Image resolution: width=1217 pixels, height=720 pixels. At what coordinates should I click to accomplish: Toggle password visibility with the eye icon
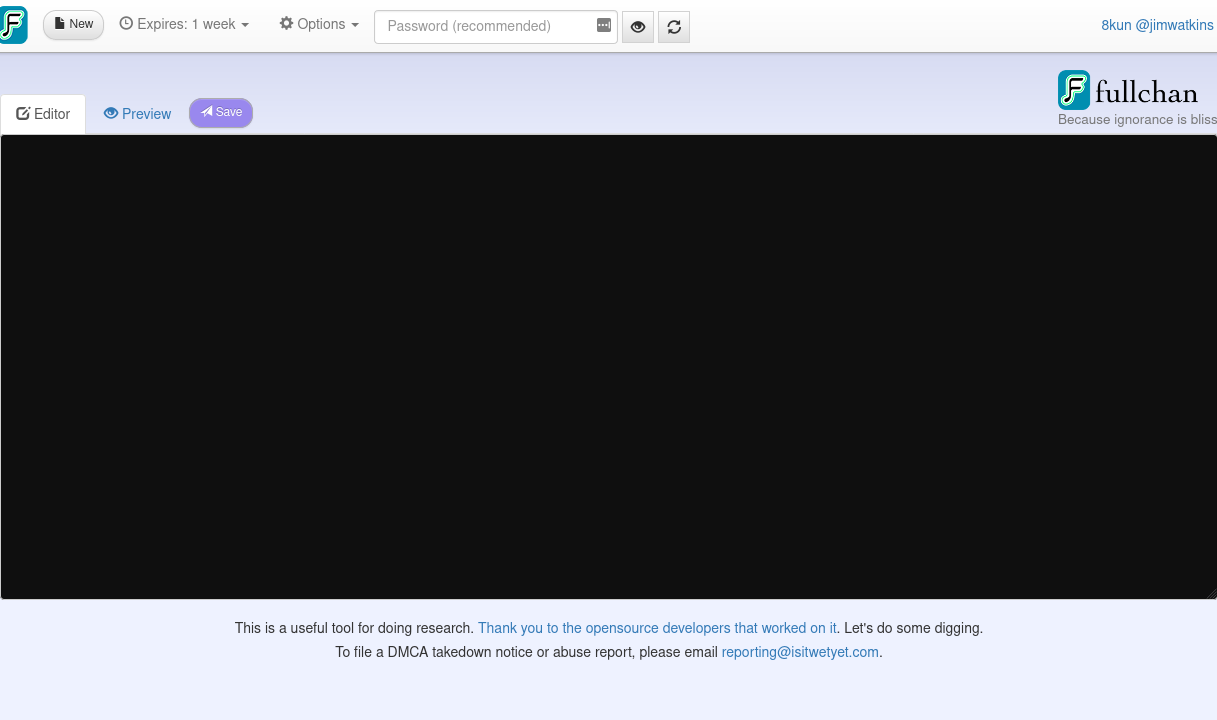tap(638, 27)
